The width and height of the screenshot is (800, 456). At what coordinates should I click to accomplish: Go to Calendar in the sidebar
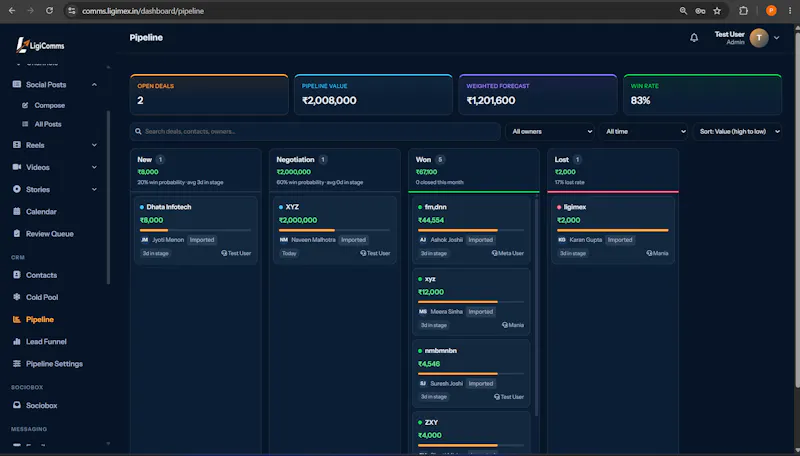click(41, 211)
